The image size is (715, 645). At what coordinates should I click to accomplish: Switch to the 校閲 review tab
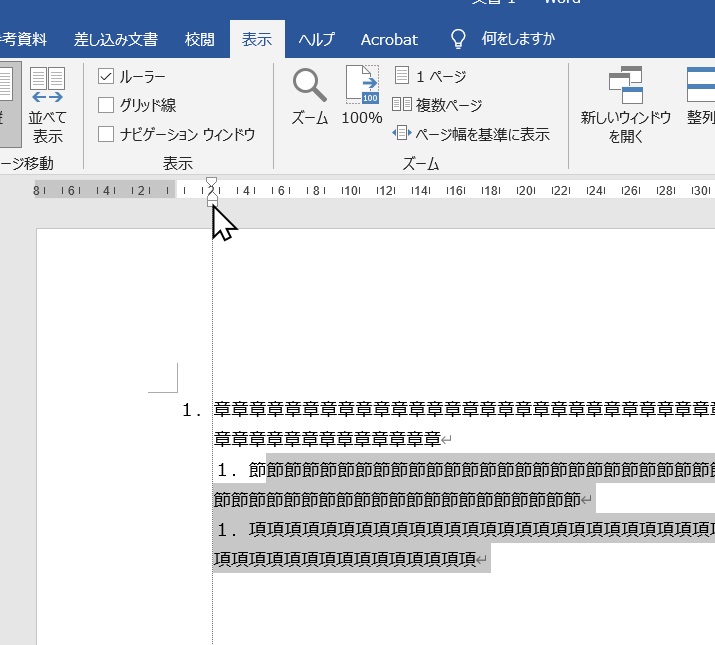click(x=200, y=39)
